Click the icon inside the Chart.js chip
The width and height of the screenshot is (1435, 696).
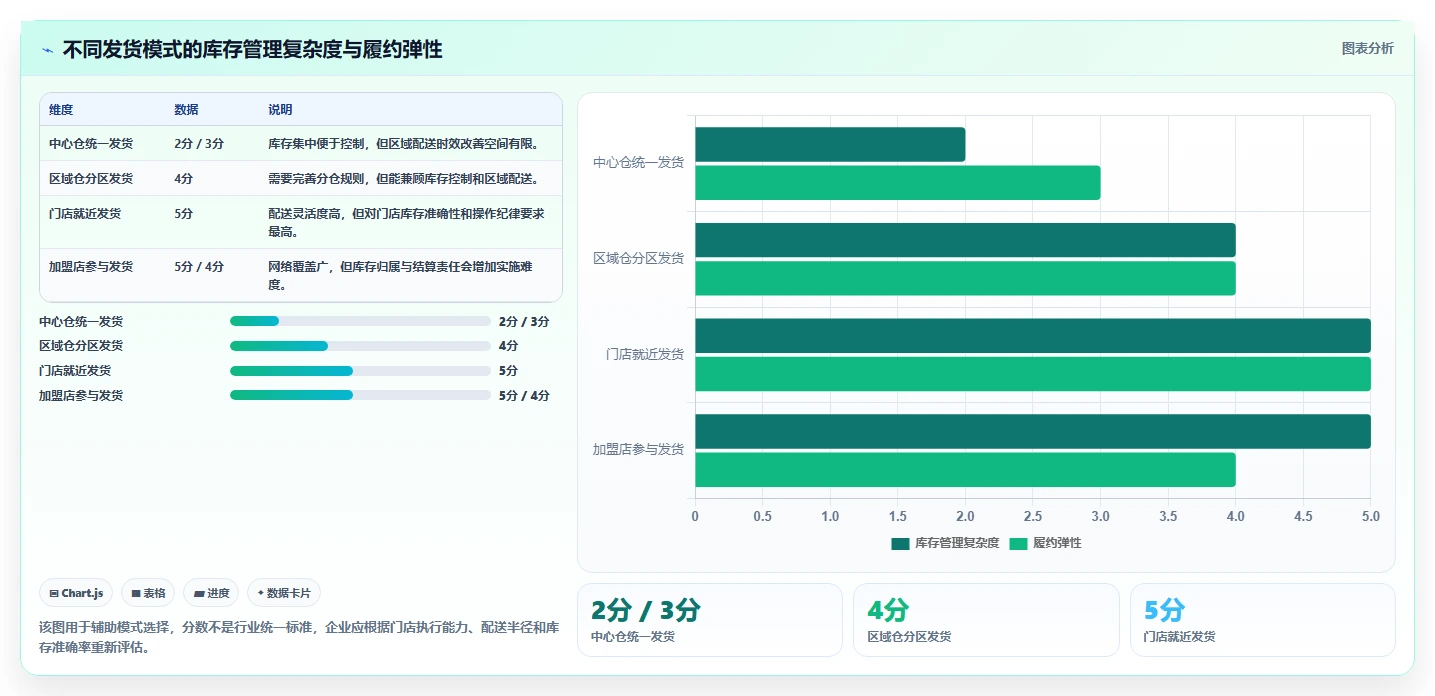click(53, 593)
